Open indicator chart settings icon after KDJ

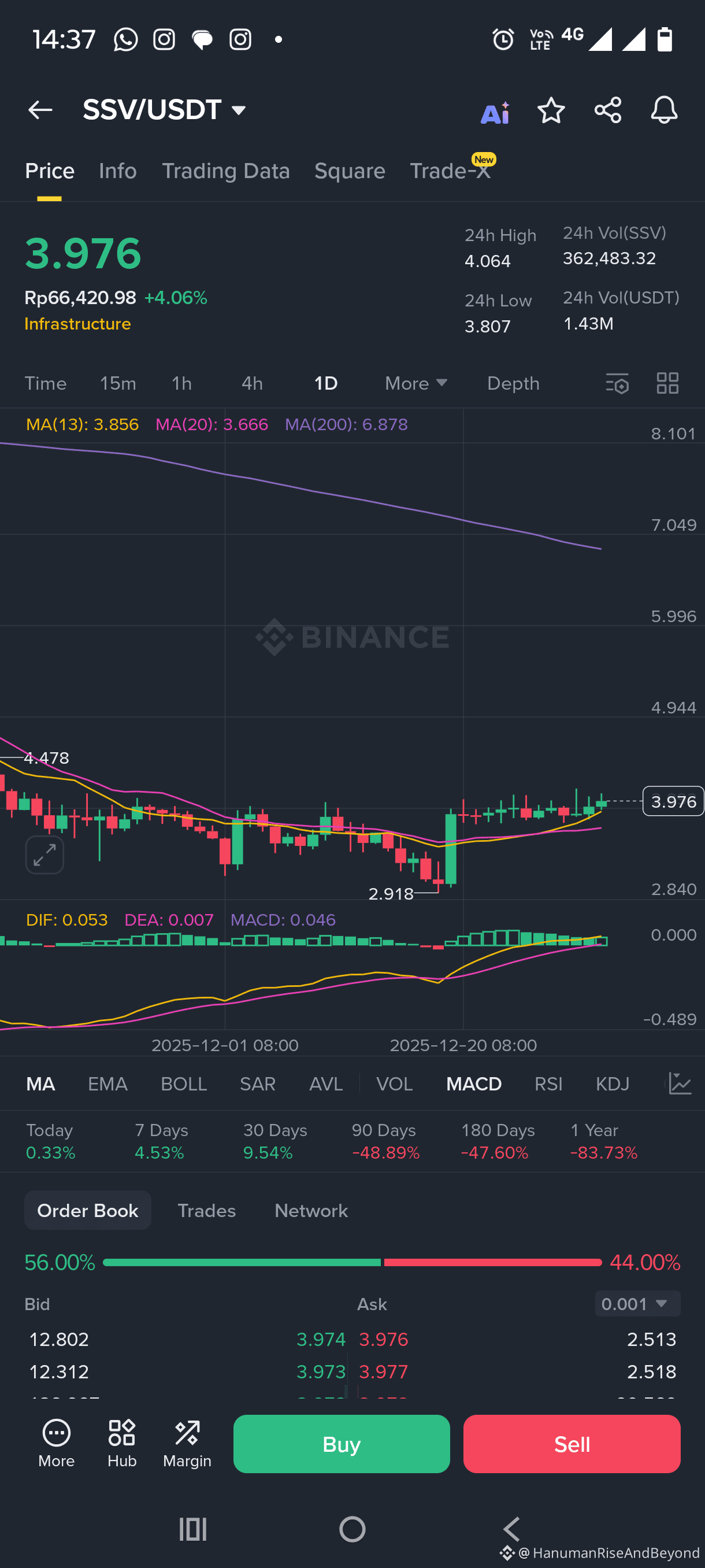pyautogui.click(x=680, y=1083)
